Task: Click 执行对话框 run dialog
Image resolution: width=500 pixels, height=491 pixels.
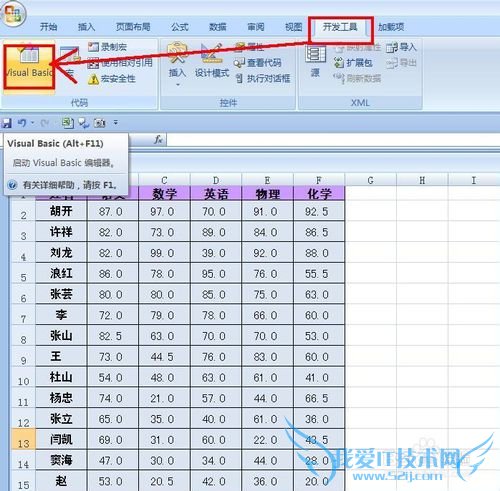Action: (x=263, y=79)
